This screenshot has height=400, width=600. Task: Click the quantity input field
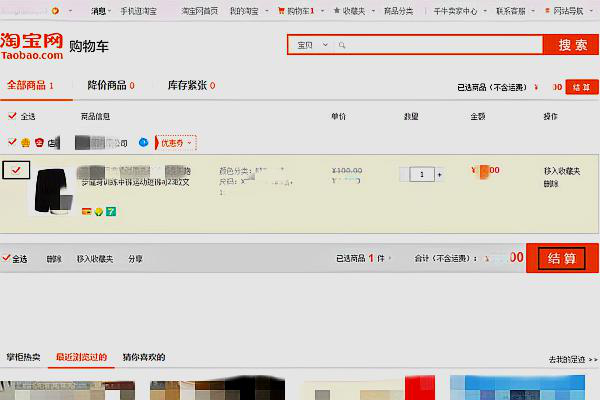click(x=422, y=175)
